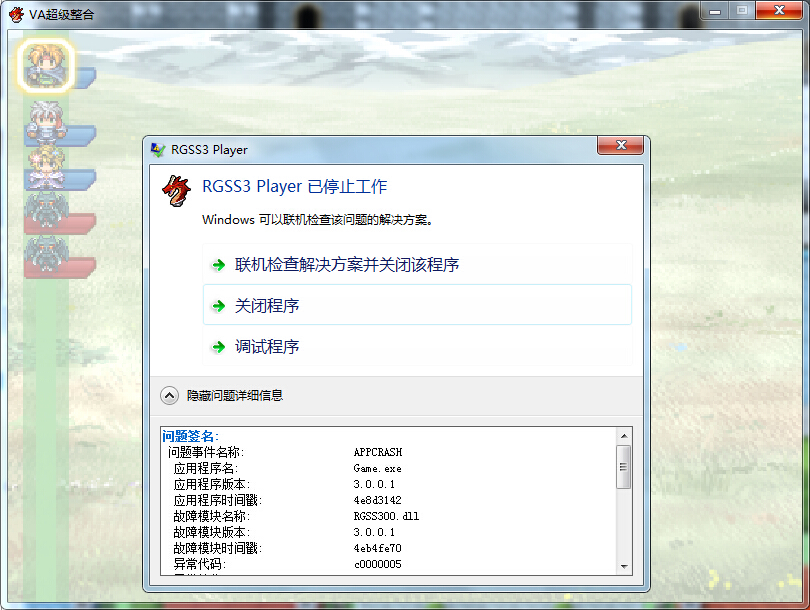Click the details scrollbar up arrow
Viewport: 810px width, 610px height.
624,436
